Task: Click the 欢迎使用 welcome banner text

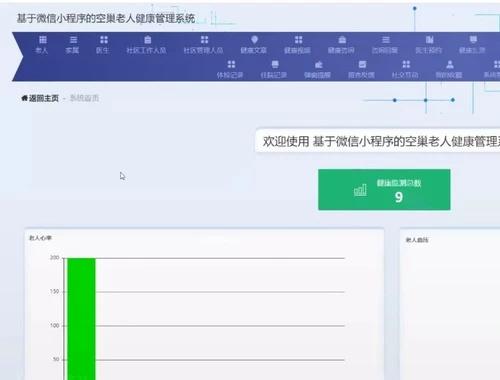Action: click(x=381, y=142)
